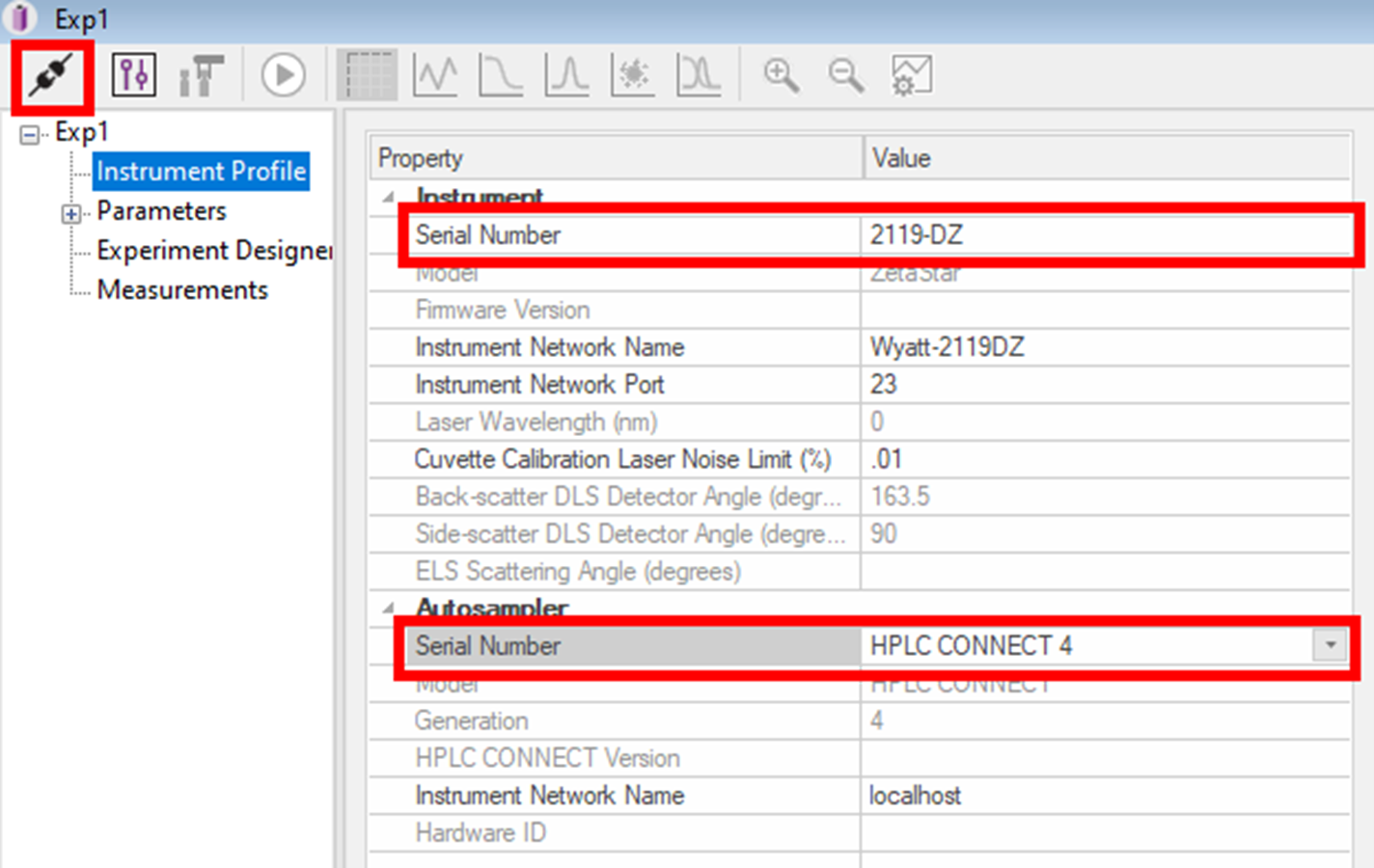1374x868 pixels.
Task: Open the purple sliders settings icon
Action: (133, 75)
